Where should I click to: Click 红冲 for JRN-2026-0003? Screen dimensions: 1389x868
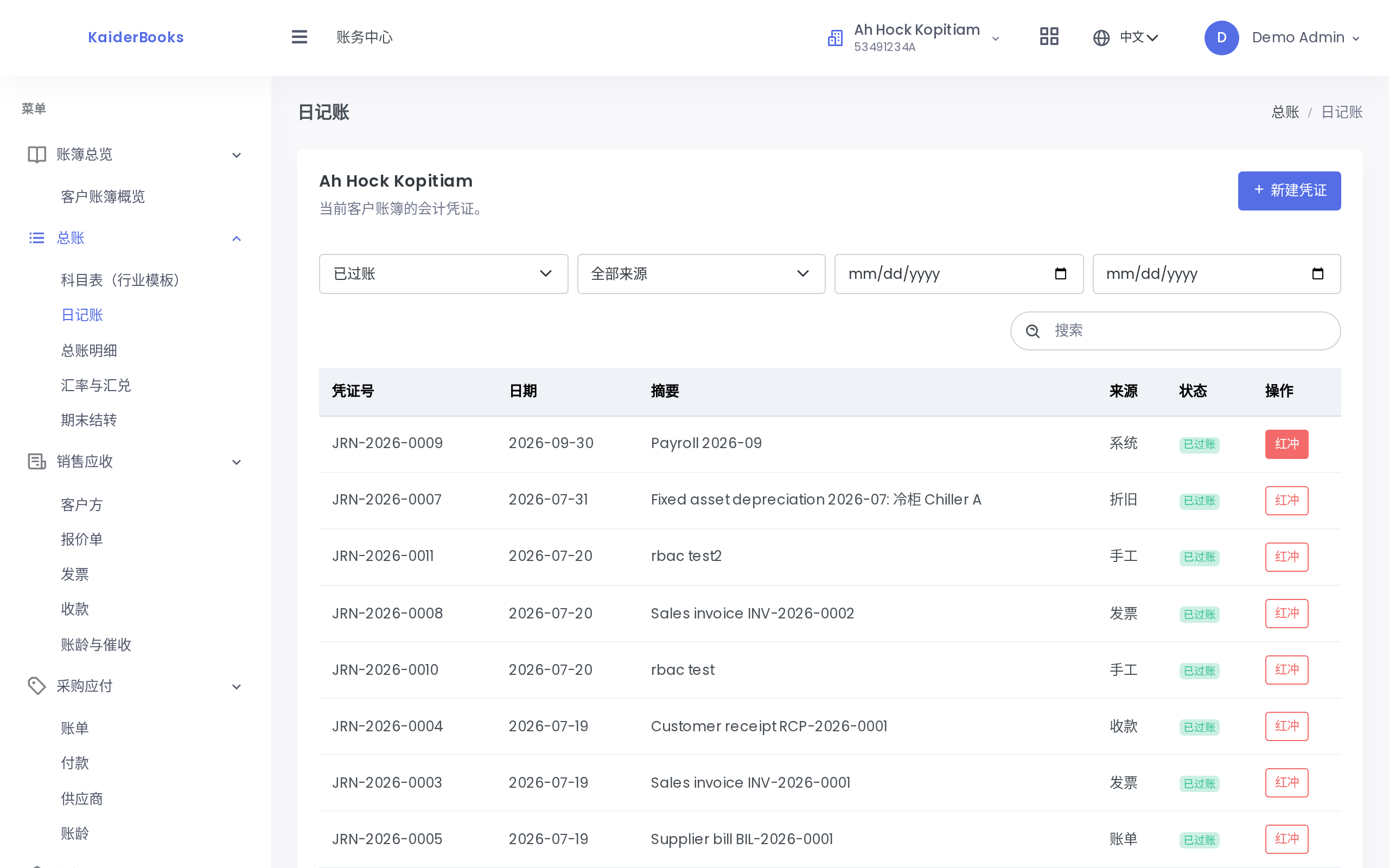point(1286,782)
